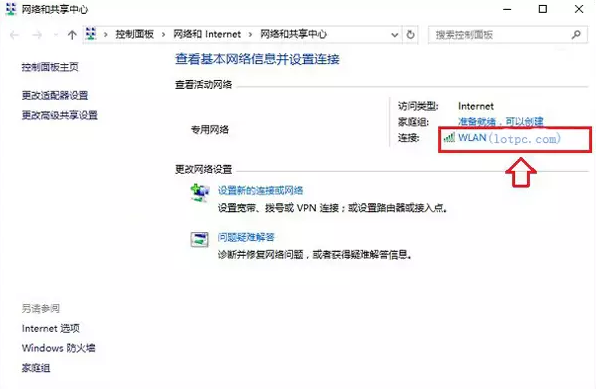The width and height of the screenshot is (596, 389).
Task: Click the Internet access type value
Action: [476, 106]
